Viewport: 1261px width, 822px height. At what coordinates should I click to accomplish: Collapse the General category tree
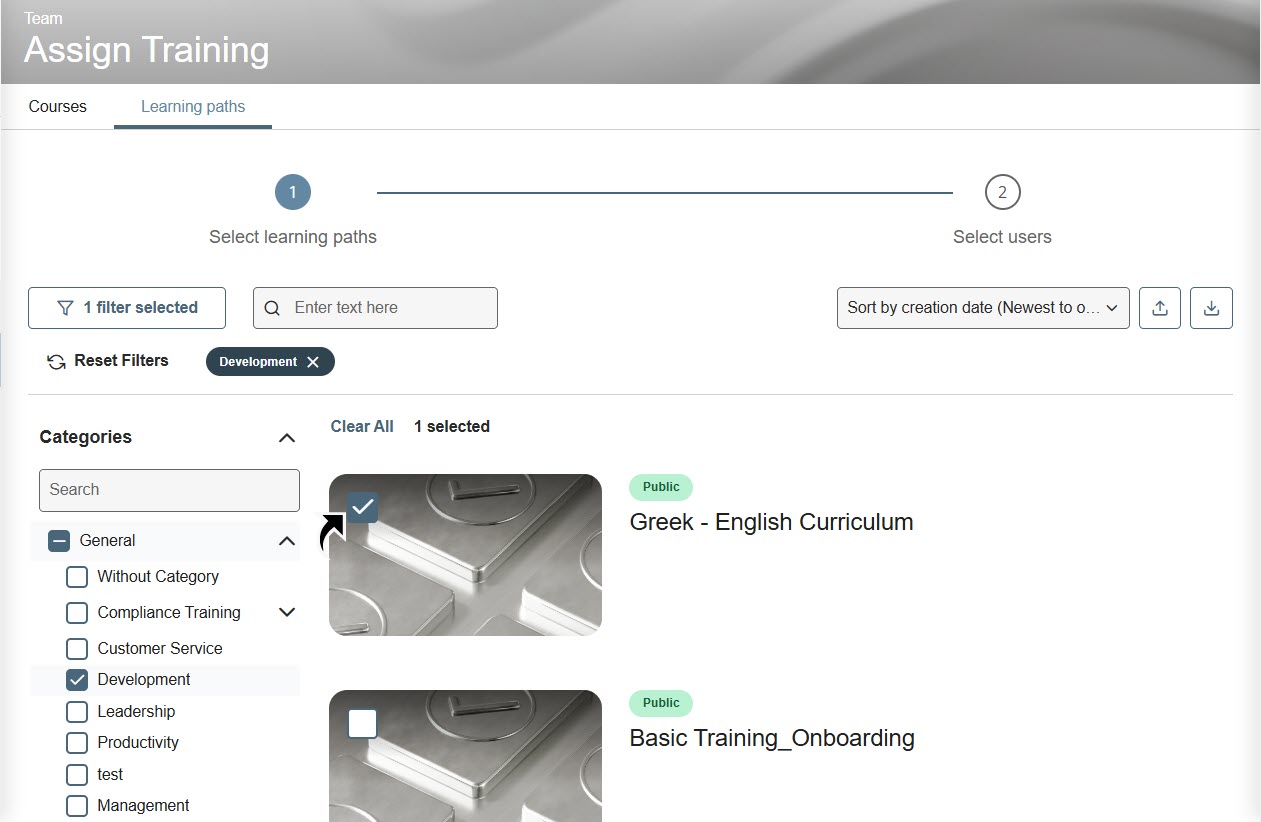(x=287, y=541)
